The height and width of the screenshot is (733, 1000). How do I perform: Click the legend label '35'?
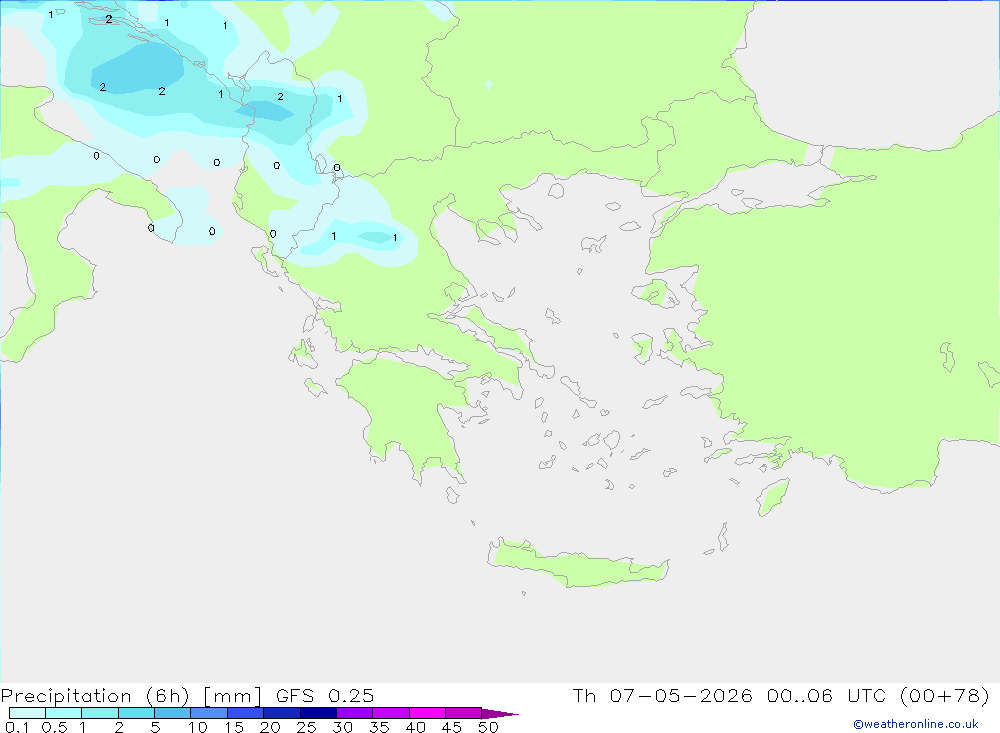click(379, 727)
